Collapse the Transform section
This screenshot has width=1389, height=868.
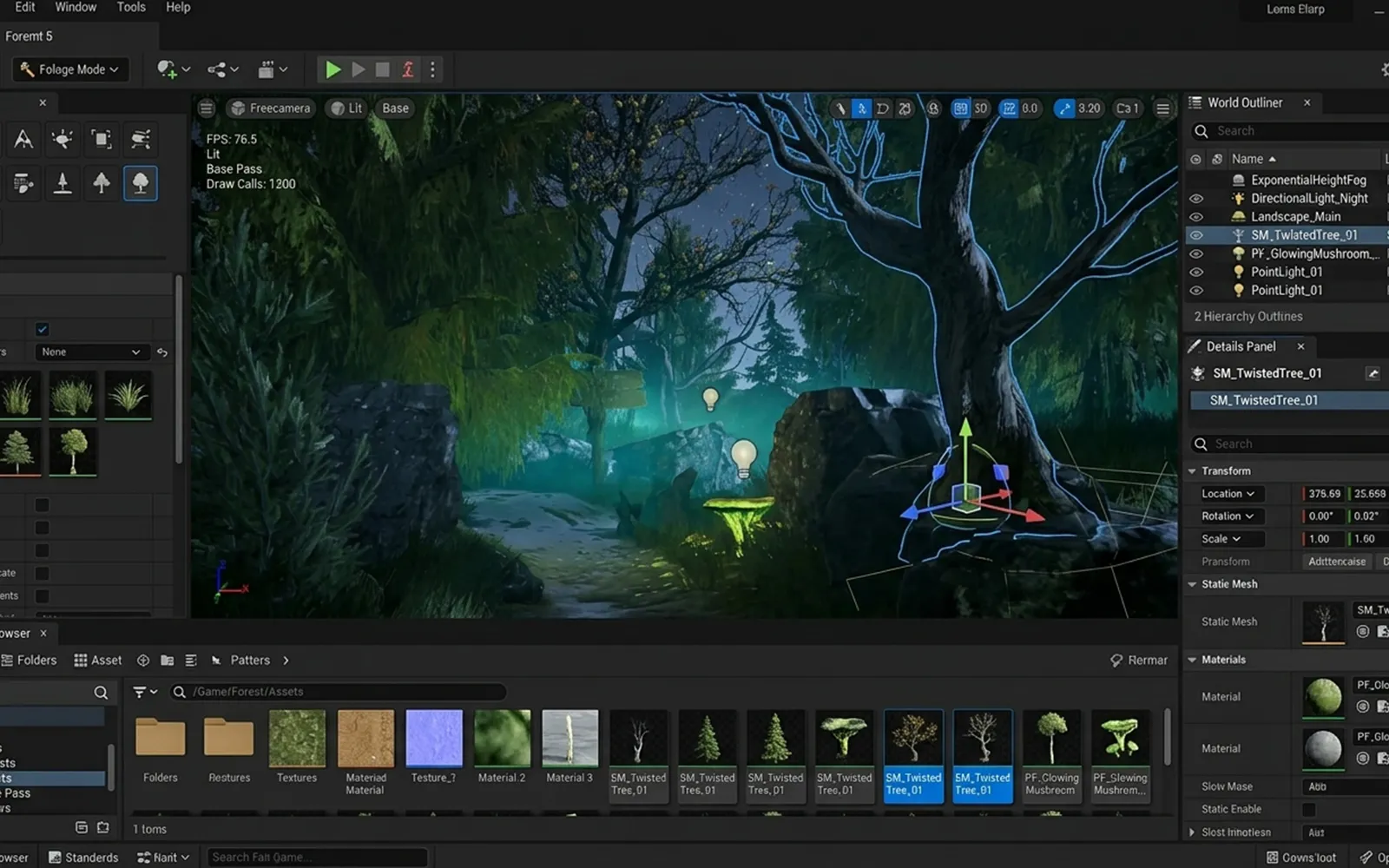coord(1192,471)
